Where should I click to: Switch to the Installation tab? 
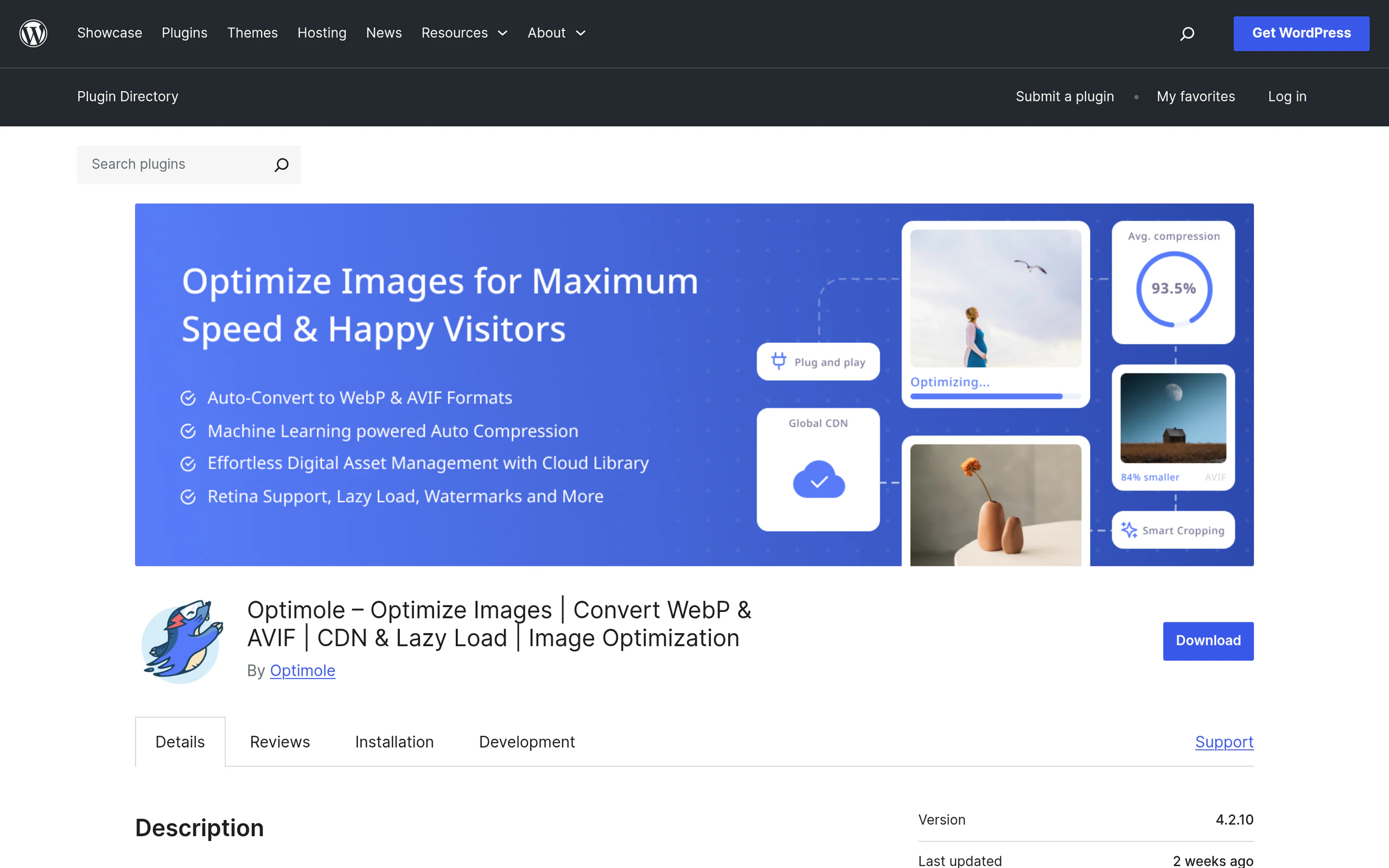[x=394, y=742]
